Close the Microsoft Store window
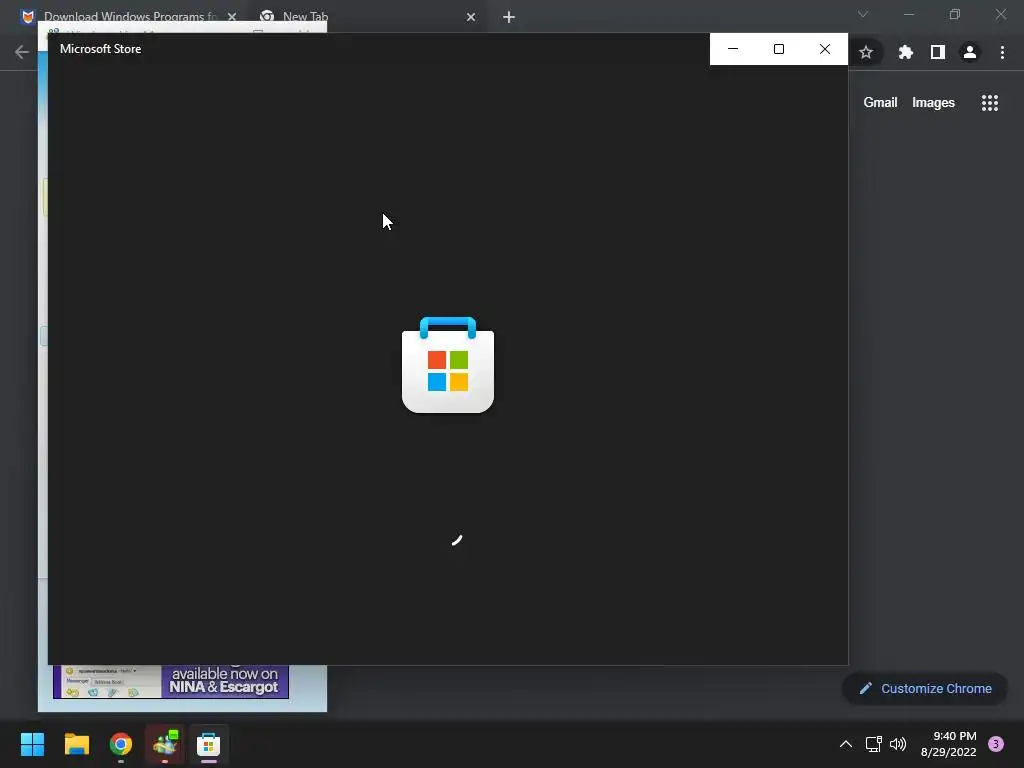This screenshot has height=768, width=1024. 825,49
